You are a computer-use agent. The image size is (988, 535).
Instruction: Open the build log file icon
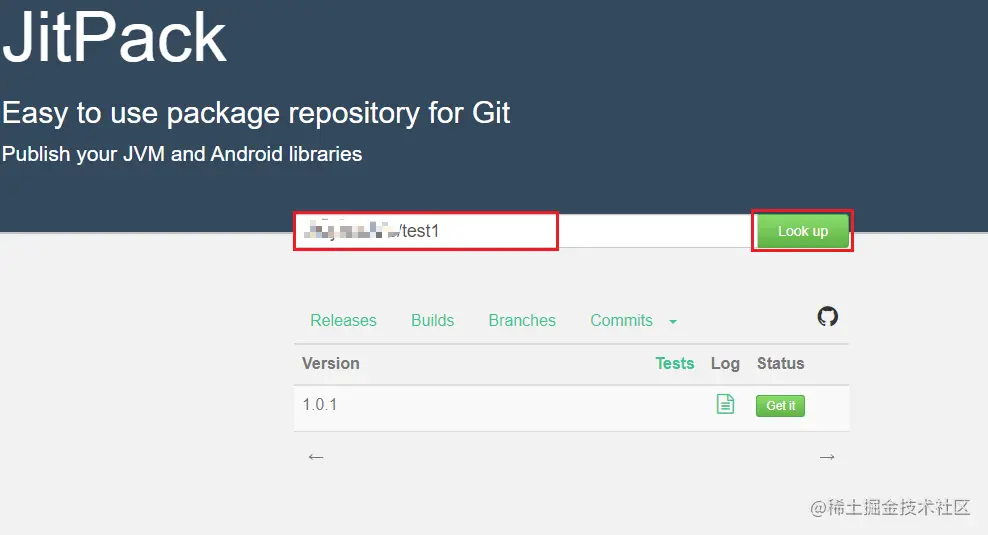point(725,405)
